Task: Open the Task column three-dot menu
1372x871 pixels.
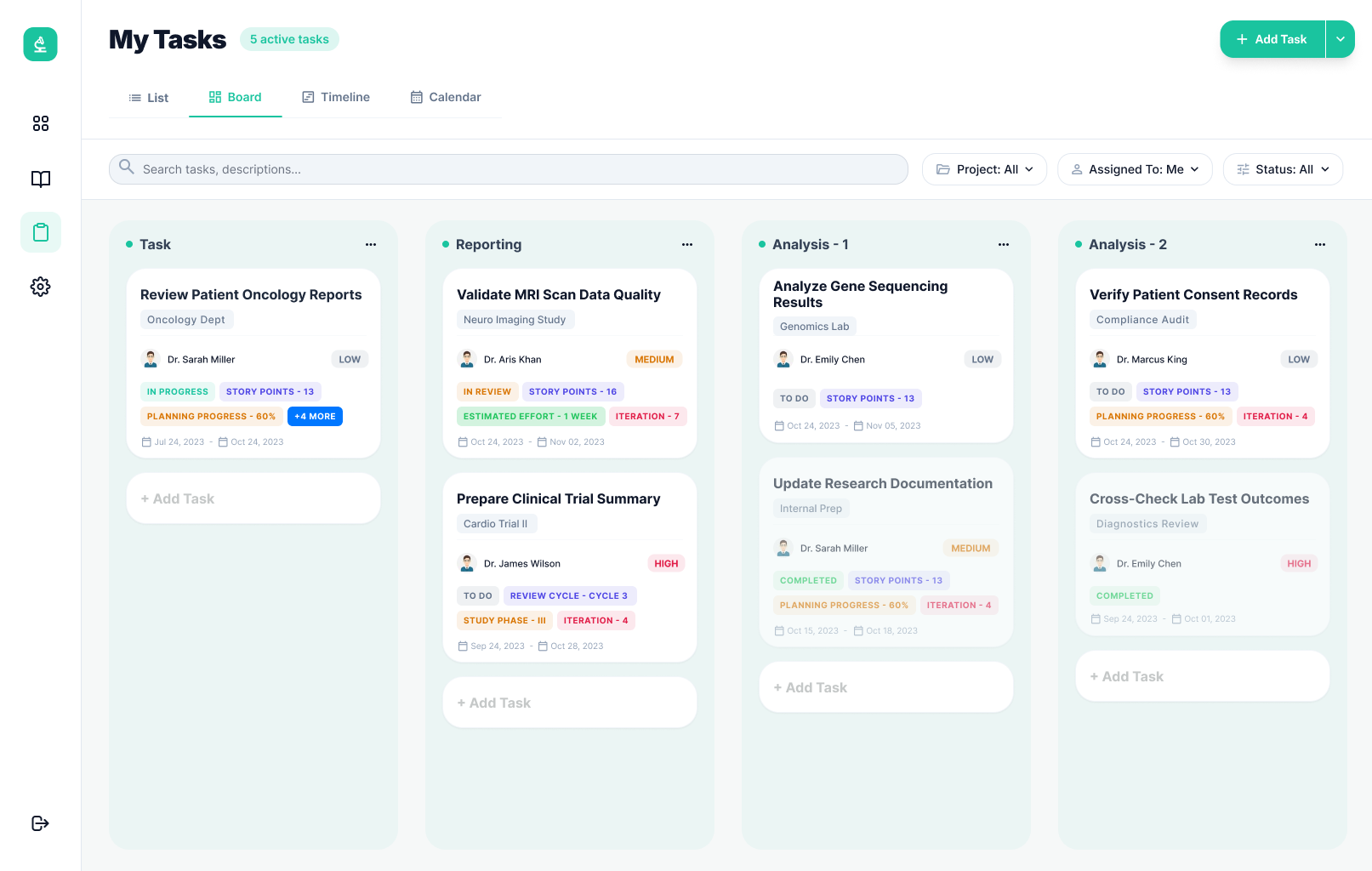Action: pos(371,244)
